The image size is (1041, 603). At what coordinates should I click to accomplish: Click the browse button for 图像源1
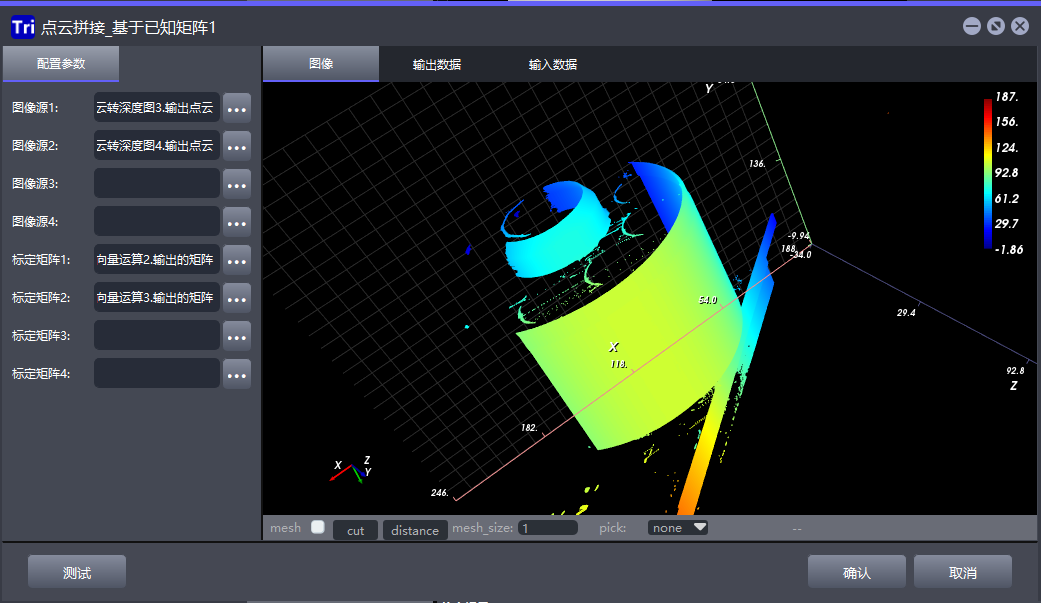236,108
